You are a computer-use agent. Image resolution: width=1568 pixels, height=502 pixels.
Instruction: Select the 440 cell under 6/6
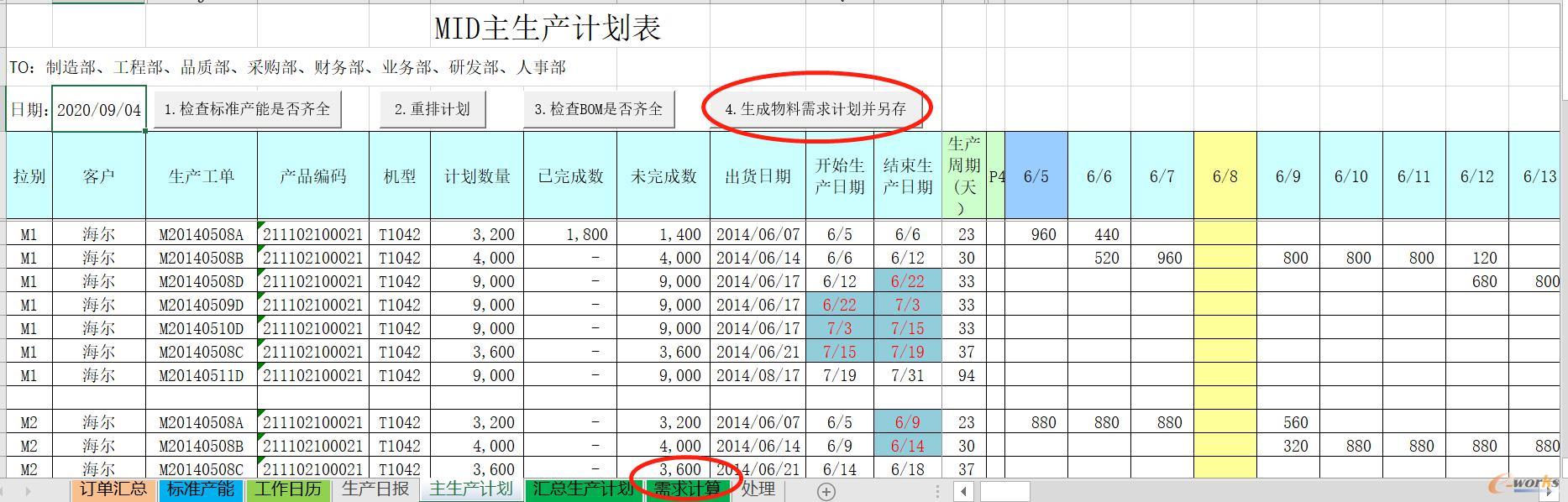tap(1099, 234)
